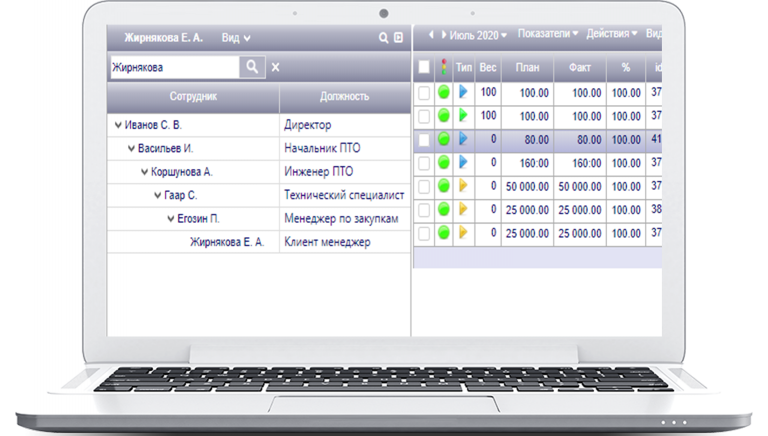
Task: Go to next month arrow
Action: pos(444,35)
